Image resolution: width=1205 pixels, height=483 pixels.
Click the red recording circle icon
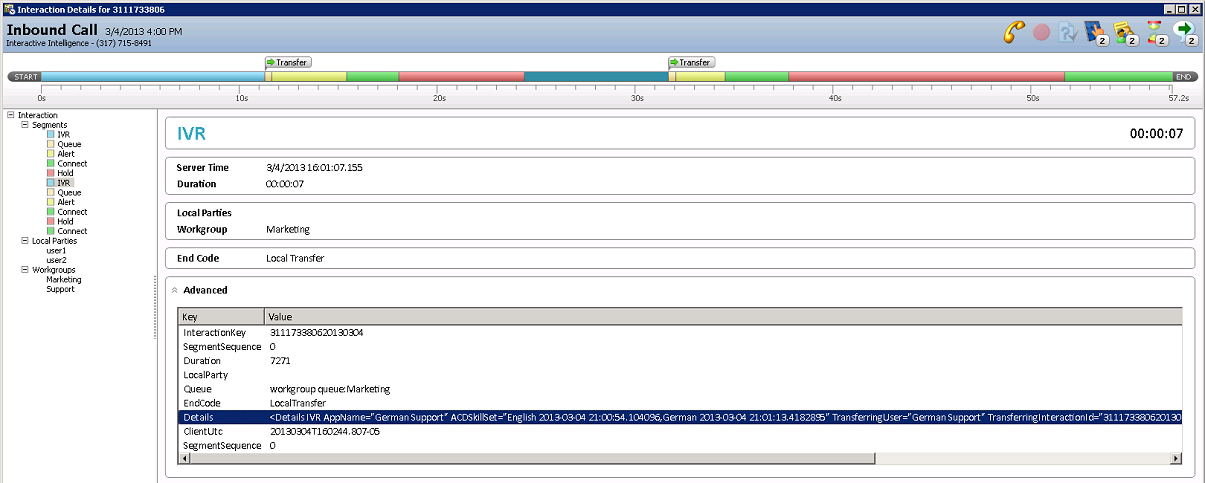coord(1042,32)
